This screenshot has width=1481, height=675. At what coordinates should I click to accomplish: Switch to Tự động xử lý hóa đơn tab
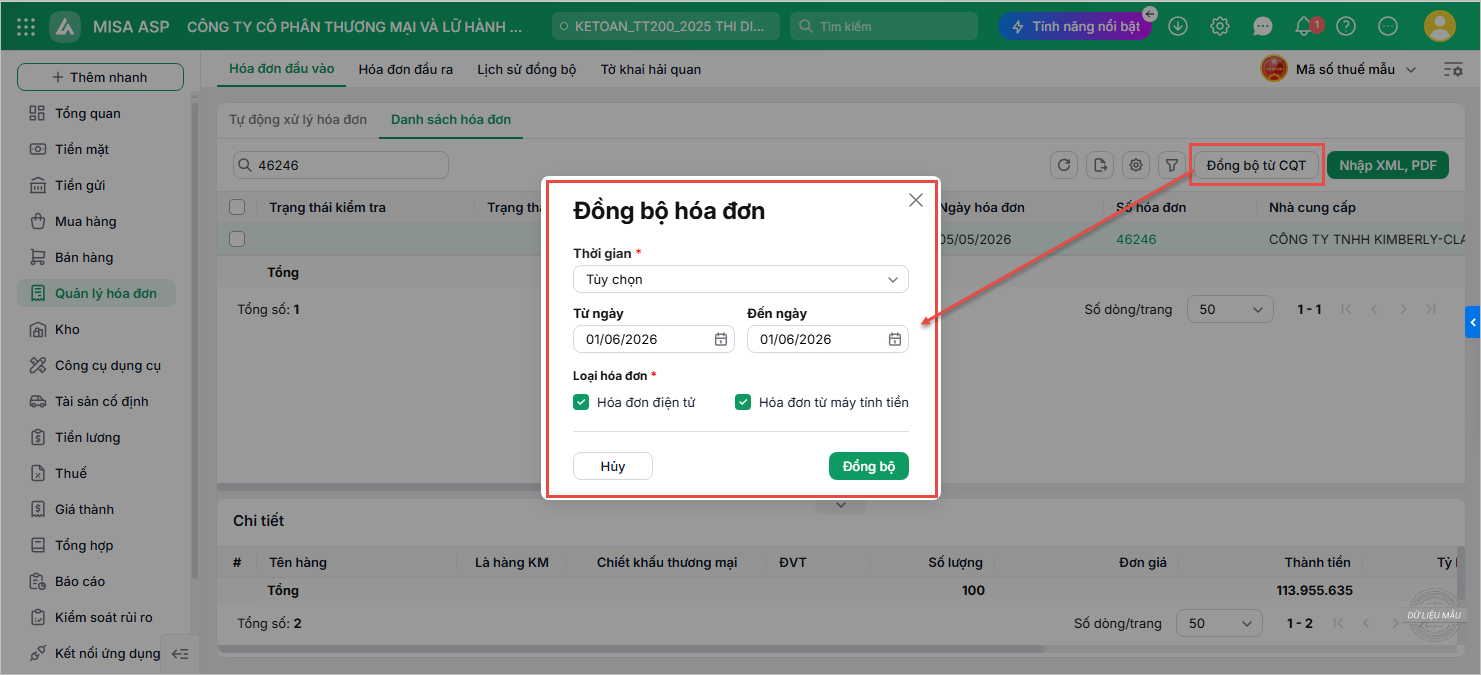(x=298, y=119)
